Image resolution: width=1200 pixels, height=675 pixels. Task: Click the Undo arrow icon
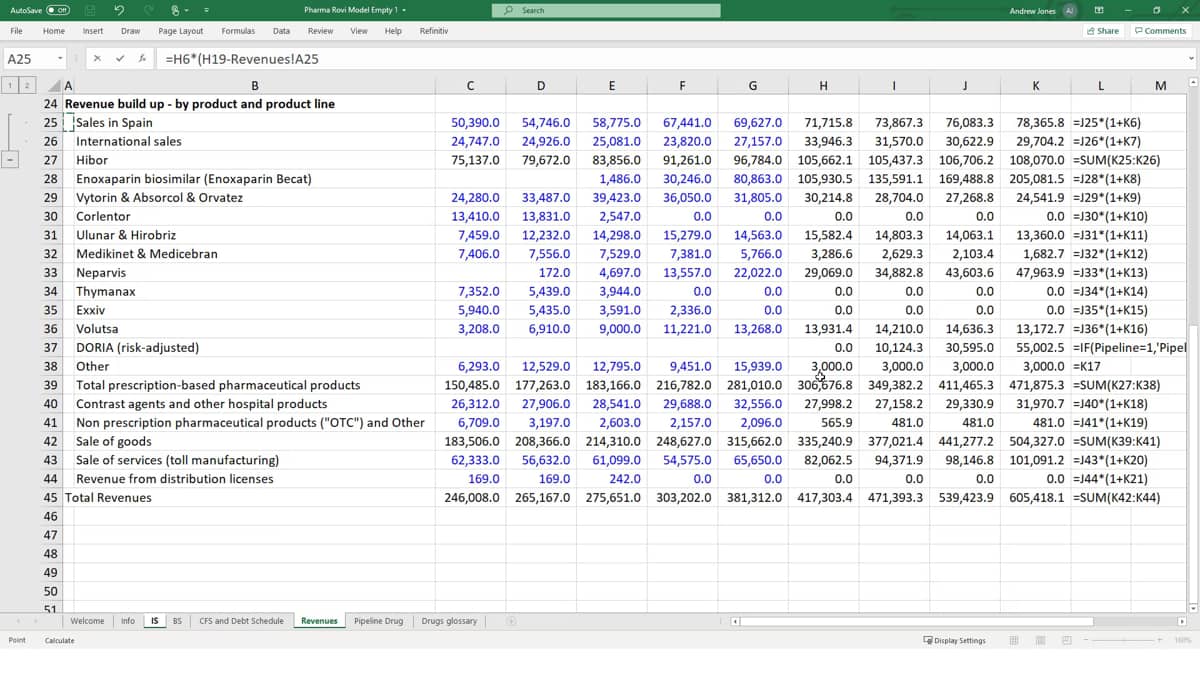[120, 10]
